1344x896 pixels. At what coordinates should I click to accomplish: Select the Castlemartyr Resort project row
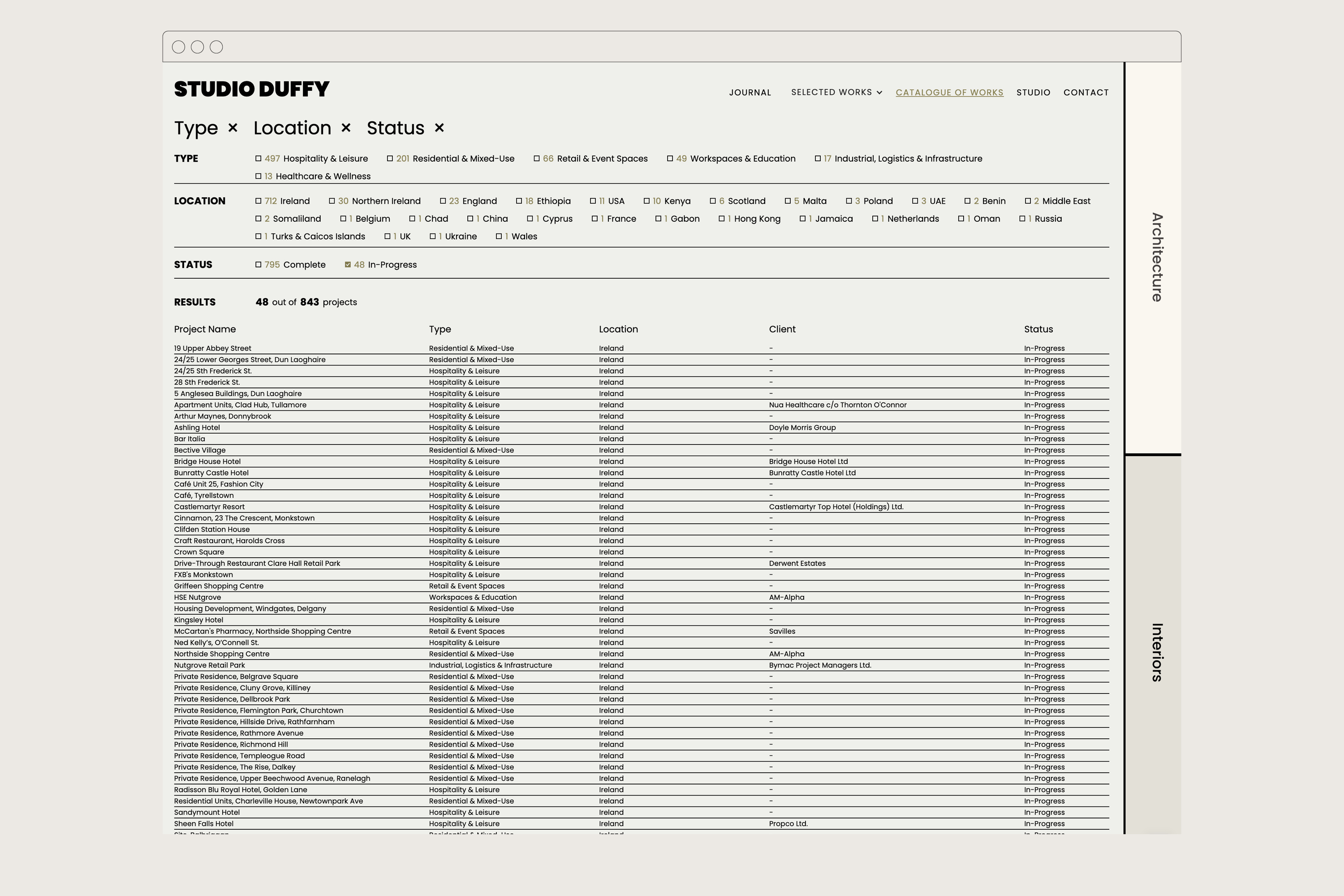[x=641, y=507]
